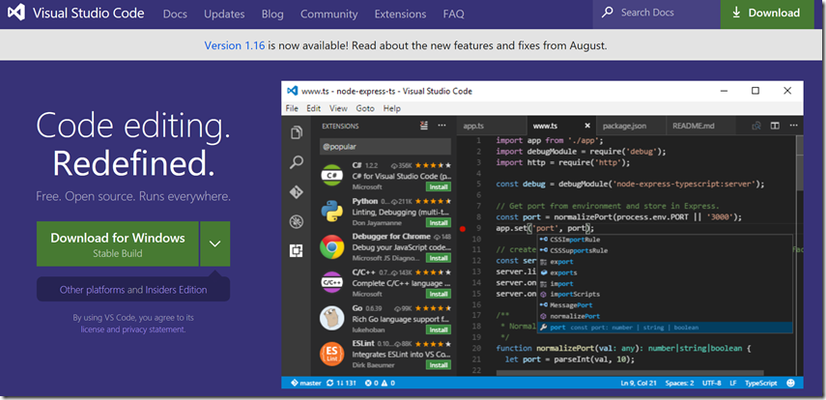
Task: Open the Goto menu
Action: click(x=366, y=109)
